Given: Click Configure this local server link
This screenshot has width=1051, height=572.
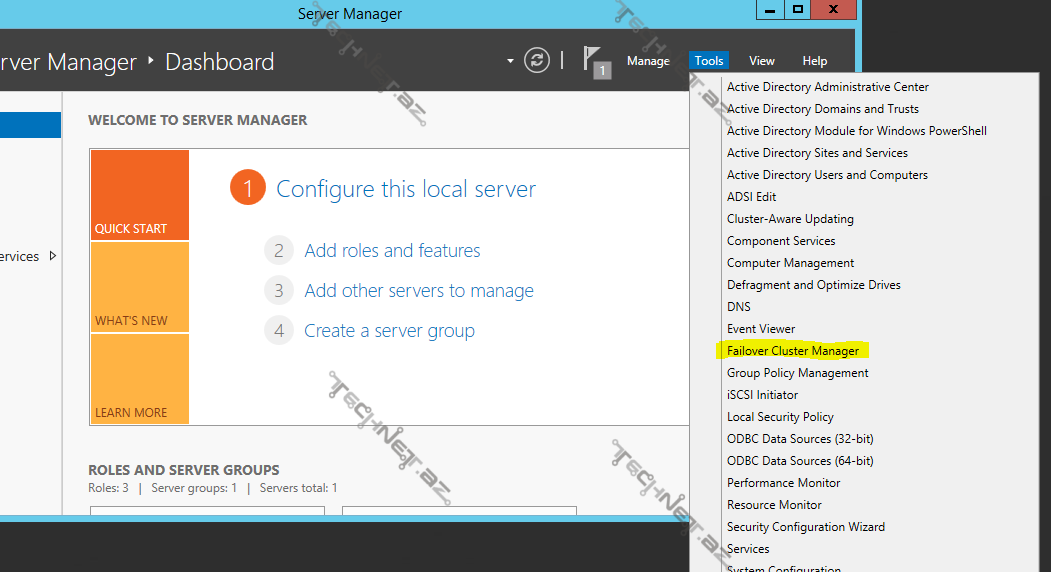Looking at the screenshot, I should [x=406, y=189].
